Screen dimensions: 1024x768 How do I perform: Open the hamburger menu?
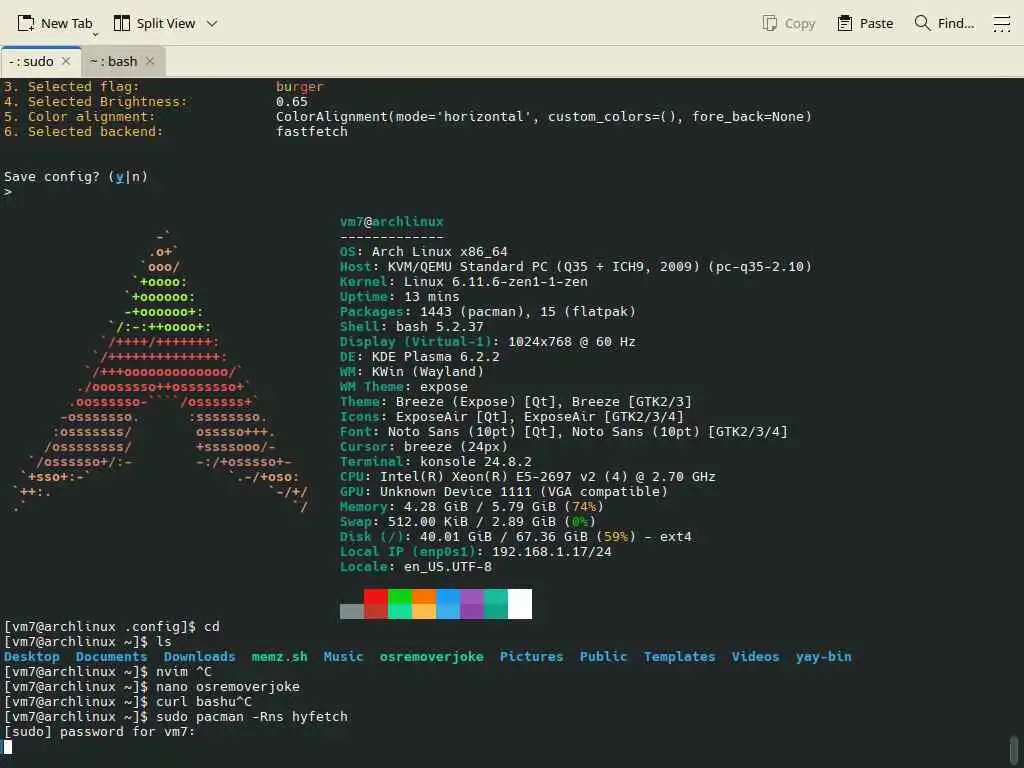tap(1002, 24)
